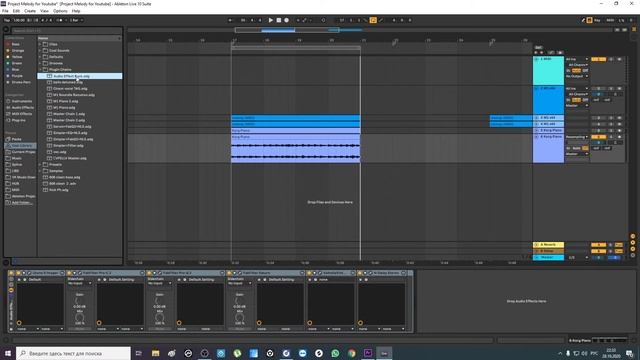Image resolution: width=640 pixels, height=360 pixels.
Task: Expand the Presets folder
Action: tap(40, 164)
